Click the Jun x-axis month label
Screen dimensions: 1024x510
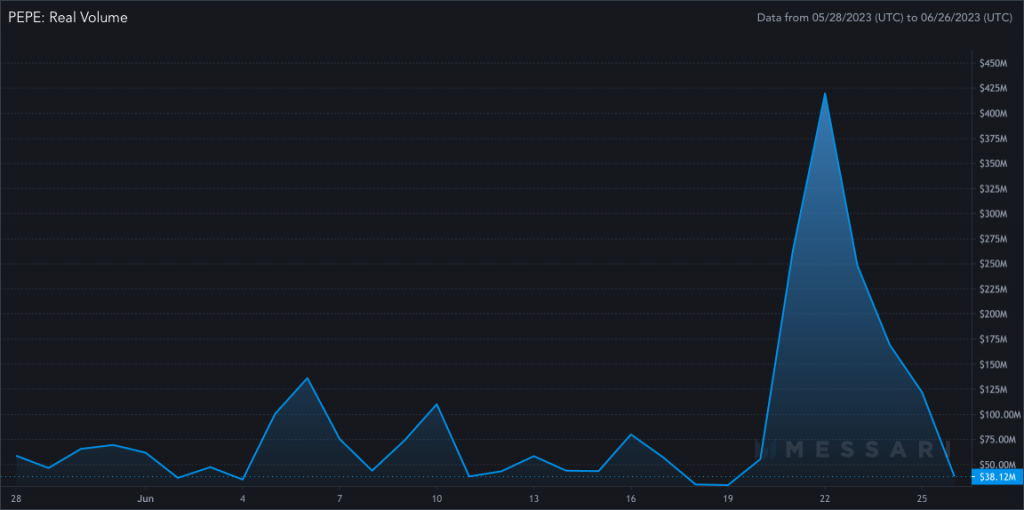tap(146, 499)
